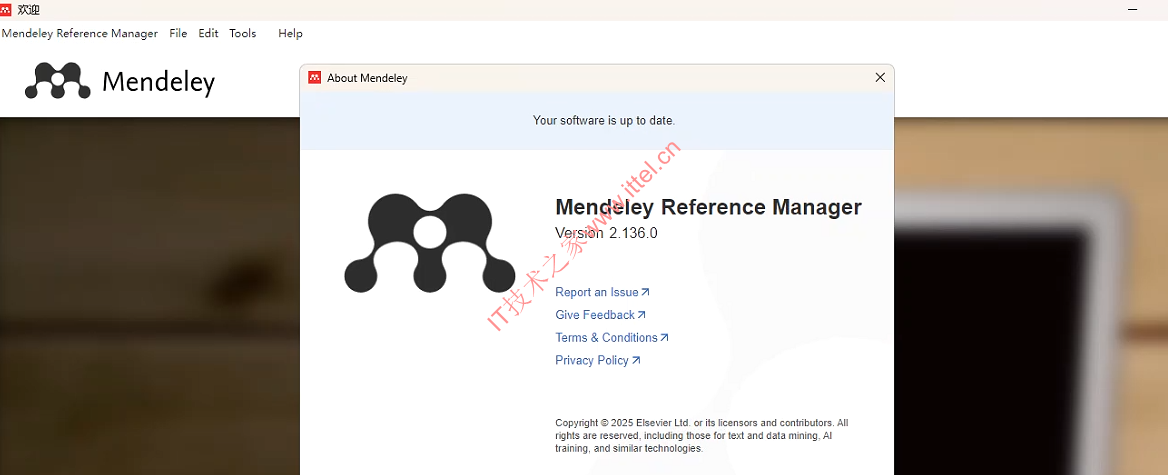Click the red app icon in main window title bar

6,10
